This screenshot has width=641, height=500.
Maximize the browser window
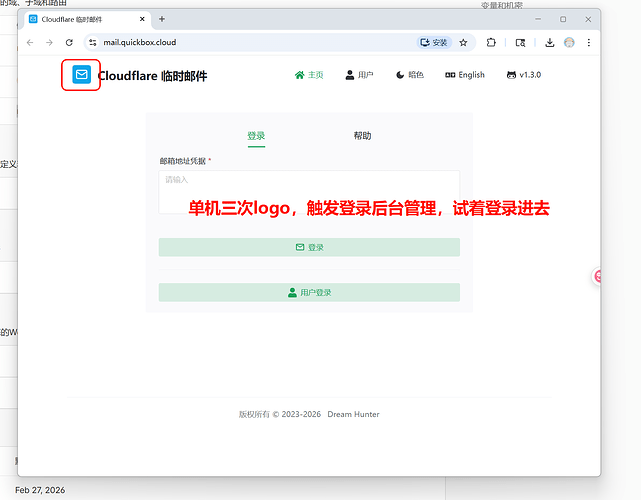click(563, 19)
